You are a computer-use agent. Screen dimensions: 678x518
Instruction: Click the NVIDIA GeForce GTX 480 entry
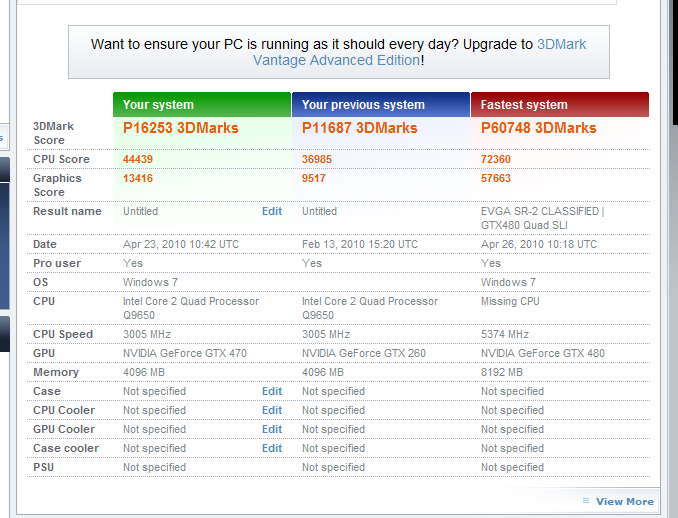pos(543,353)
